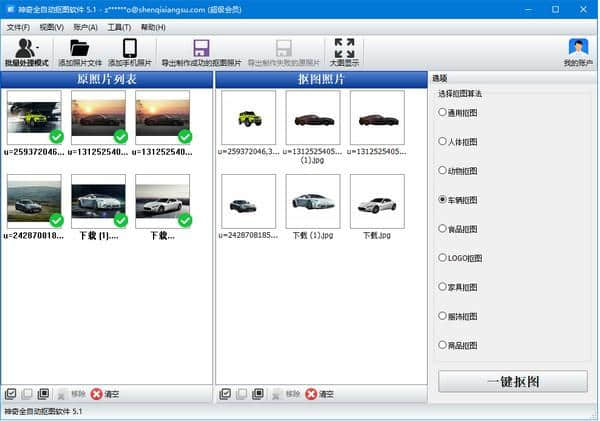Click invert-selection icon under cutout photos panel

257,394
